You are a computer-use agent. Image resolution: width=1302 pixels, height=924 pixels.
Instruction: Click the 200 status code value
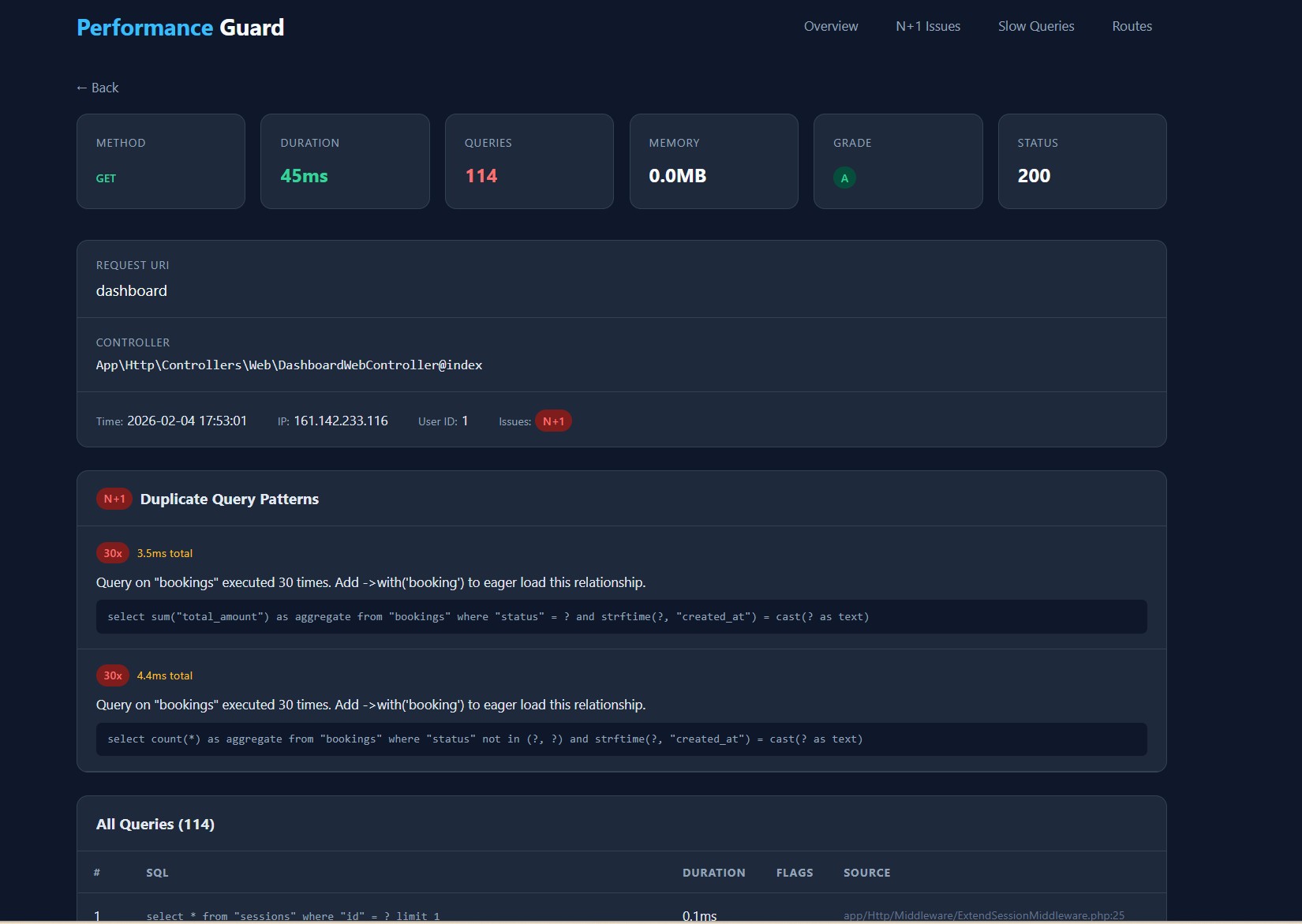click(x=1034, y=176)
